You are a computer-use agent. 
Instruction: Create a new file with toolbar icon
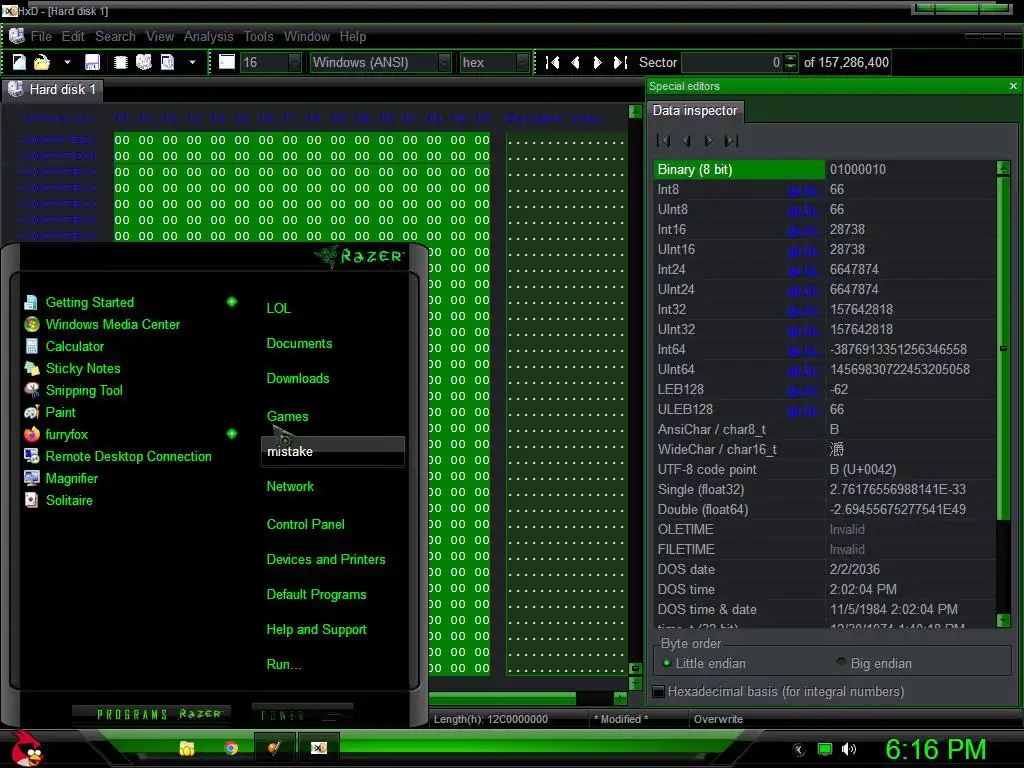20,62
